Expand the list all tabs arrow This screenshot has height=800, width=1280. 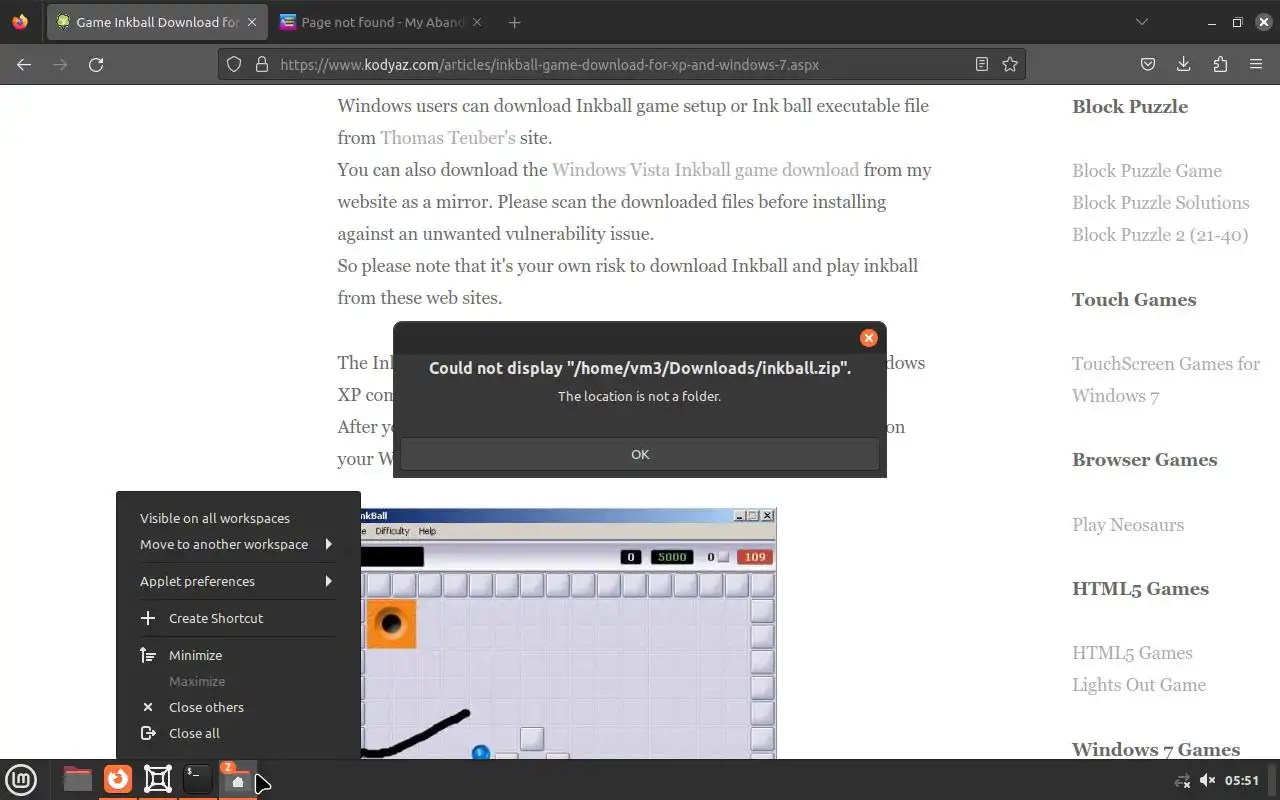pyautogui.click(x=1142, y=22)
